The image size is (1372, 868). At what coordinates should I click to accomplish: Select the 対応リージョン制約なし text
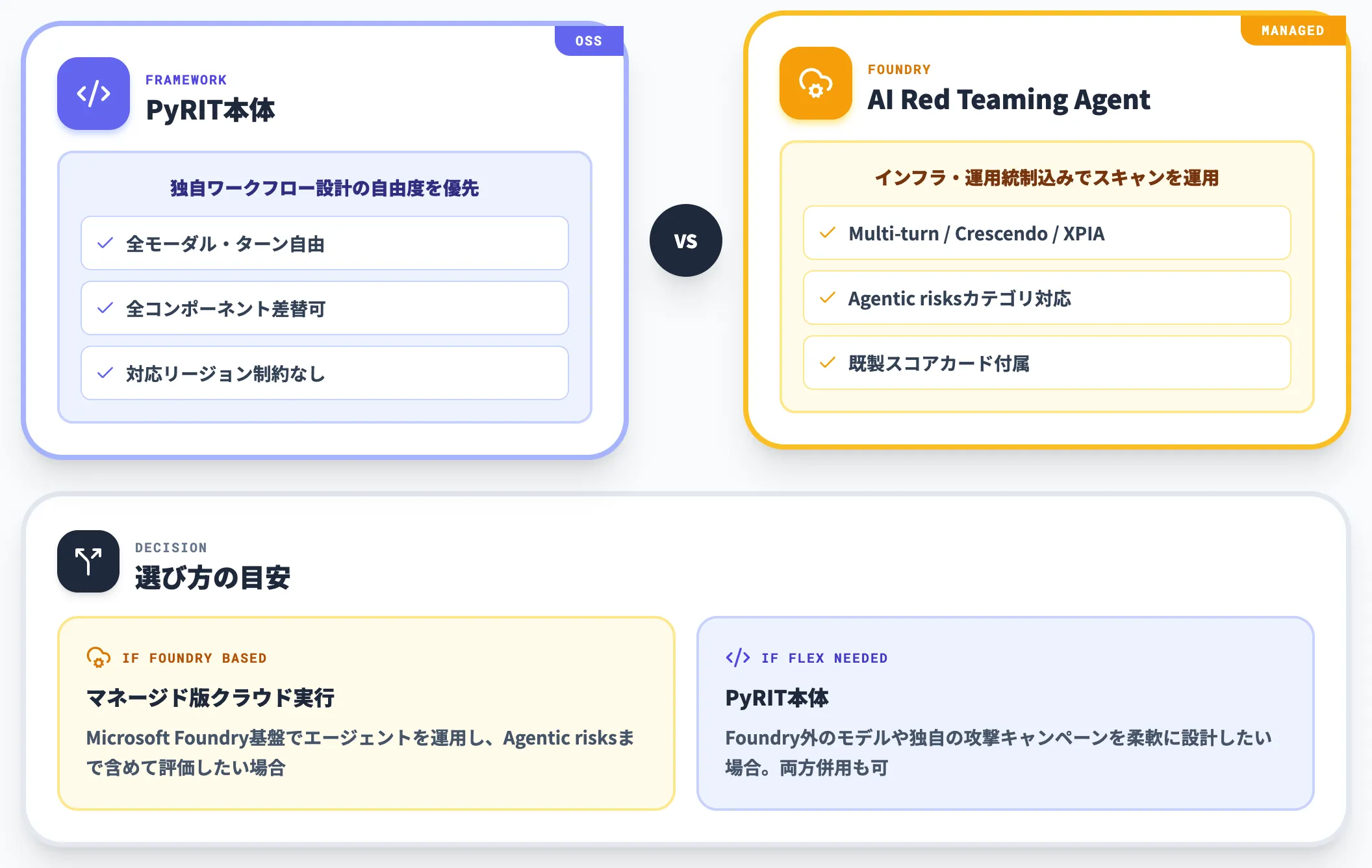click(x=225, y=374)
